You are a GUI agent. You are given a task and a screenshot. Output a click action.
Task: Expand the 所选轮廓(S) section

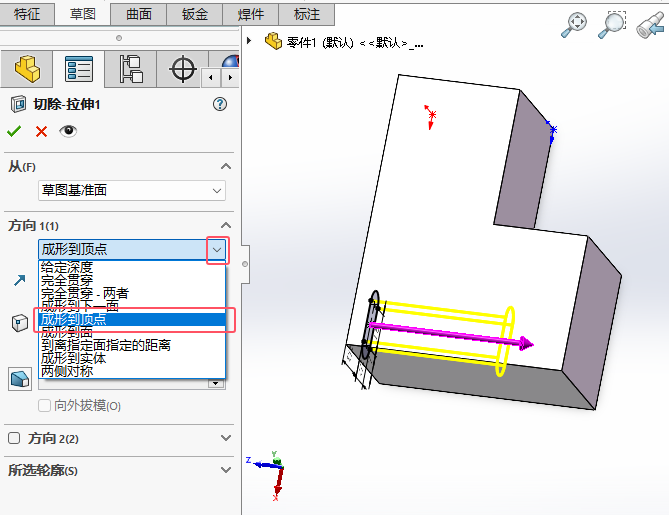tap(226, 470)
